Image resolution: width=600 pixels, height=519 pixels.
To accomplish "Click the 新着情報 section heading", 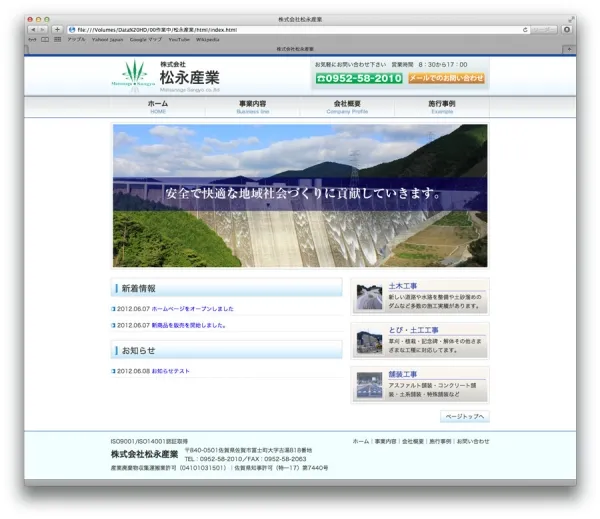I will pyautogui.click(x=227, y=288).
